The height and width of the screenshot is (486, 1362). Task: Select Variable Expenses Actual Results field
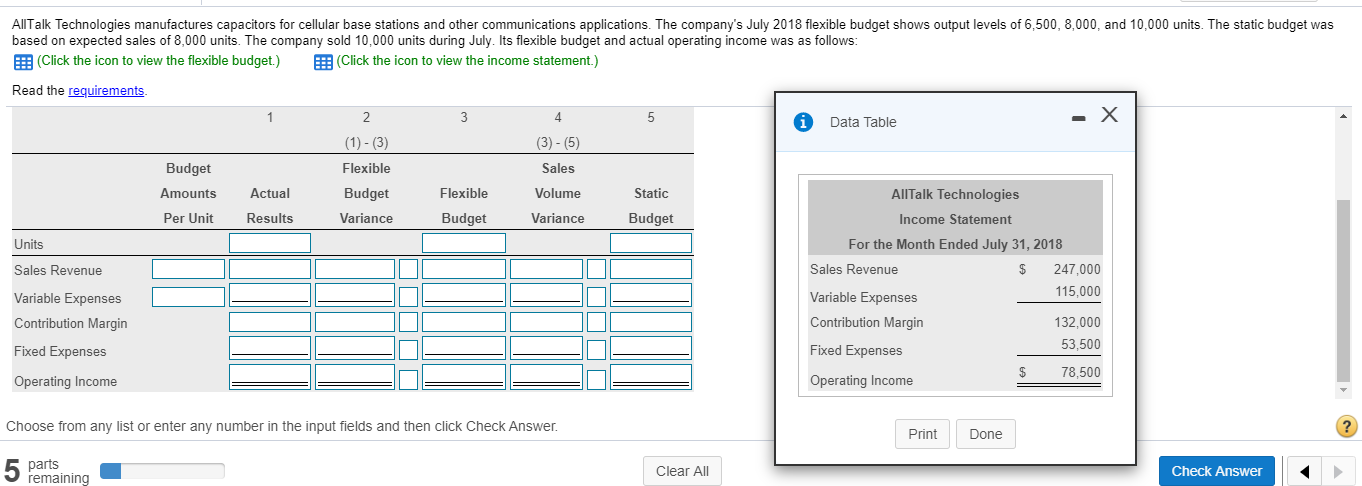[270, 295]
